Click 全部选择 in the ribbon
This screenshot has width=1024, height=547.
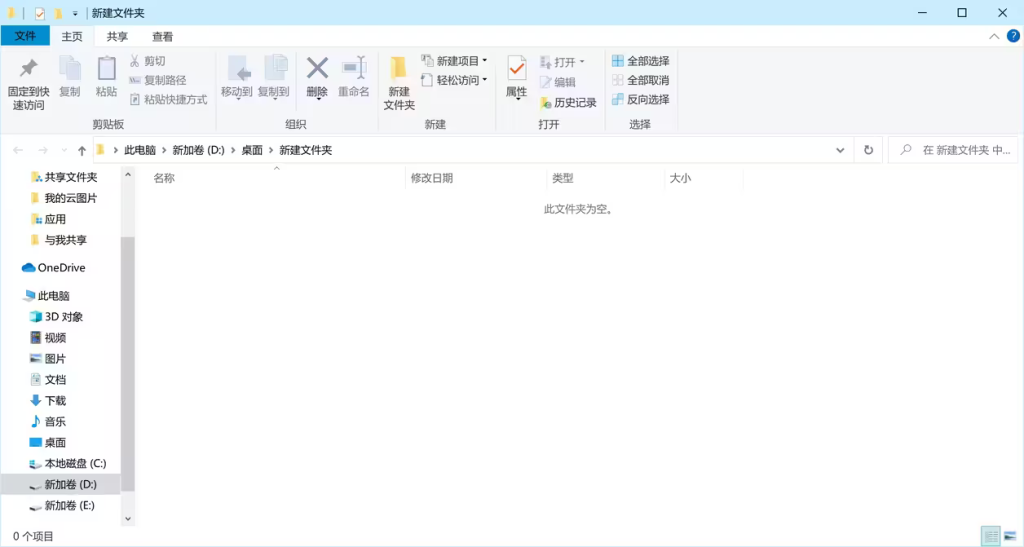pyautogui.click(x=641, y=61)
